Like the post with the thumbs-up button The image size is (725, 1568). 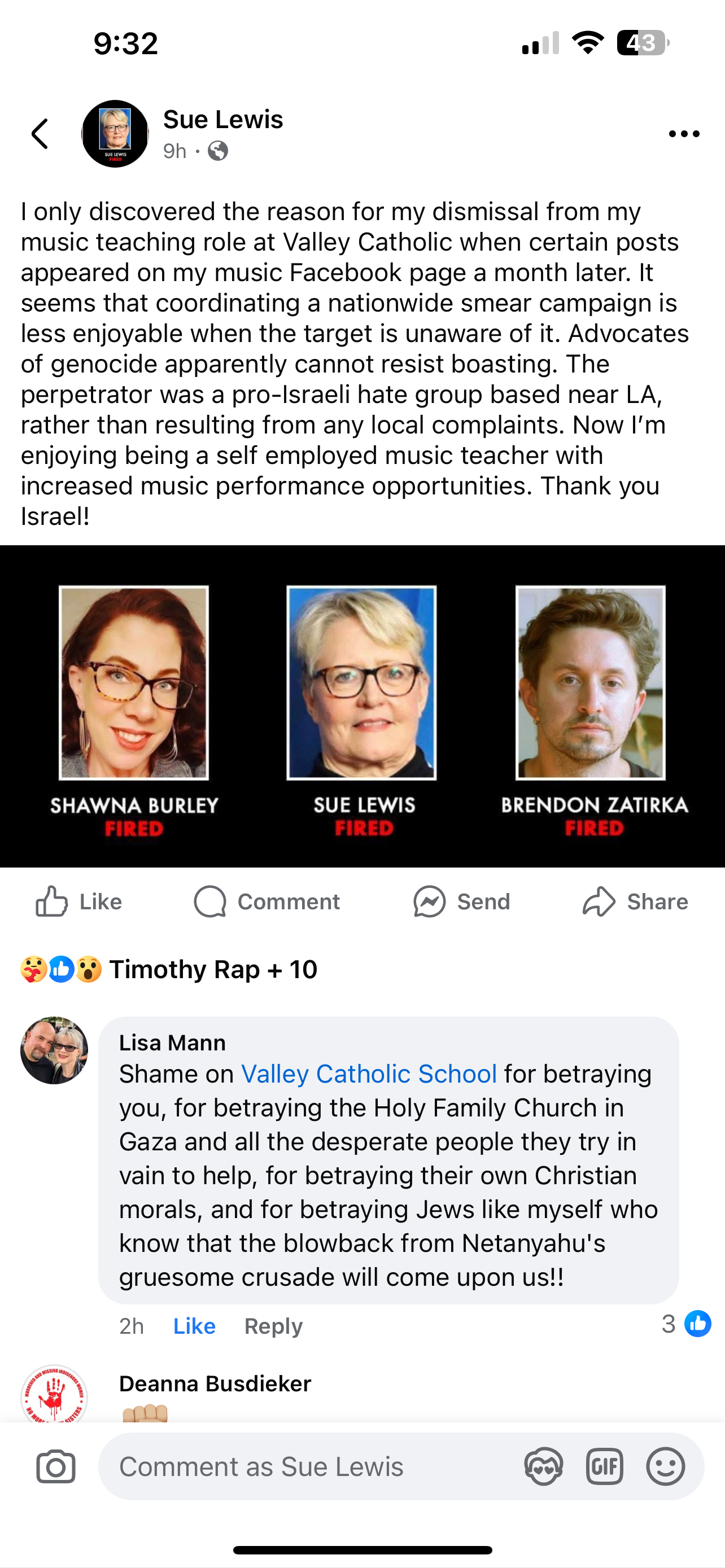(x=78, y=901)
